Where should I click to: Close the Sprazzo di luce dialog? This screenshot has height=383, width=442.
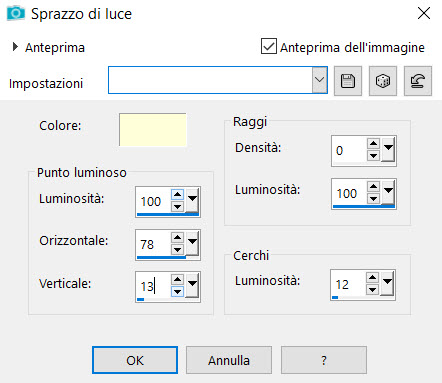tap(424, 13)
